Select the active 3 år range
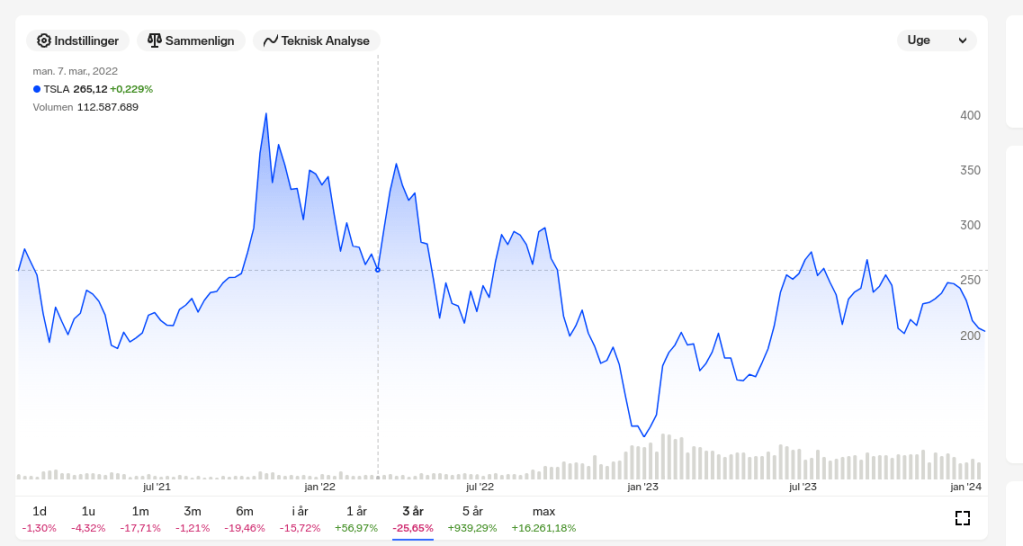Viewport: 1023px width, 546px height. [412, 518]
